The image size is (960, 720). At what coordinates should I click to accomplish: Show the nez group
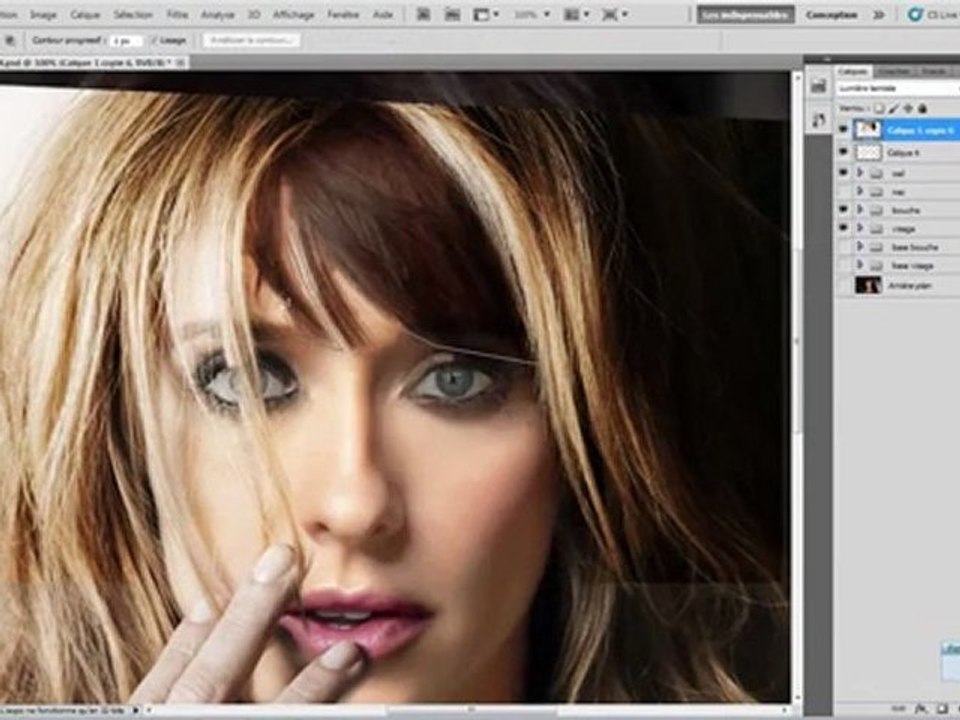point(844,192)
